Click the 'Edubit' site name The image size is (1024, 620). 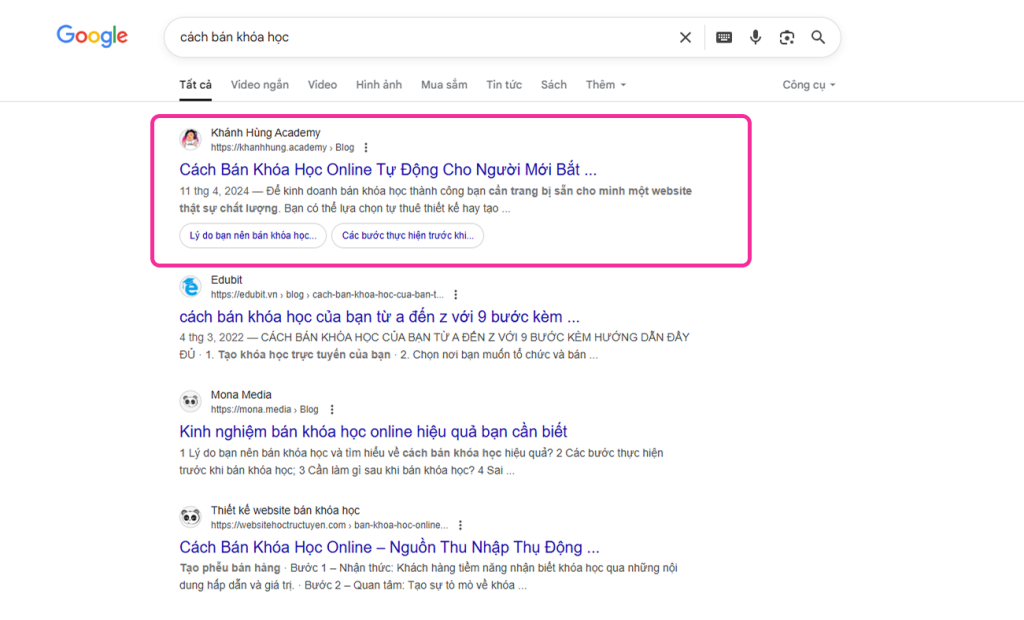227,280
